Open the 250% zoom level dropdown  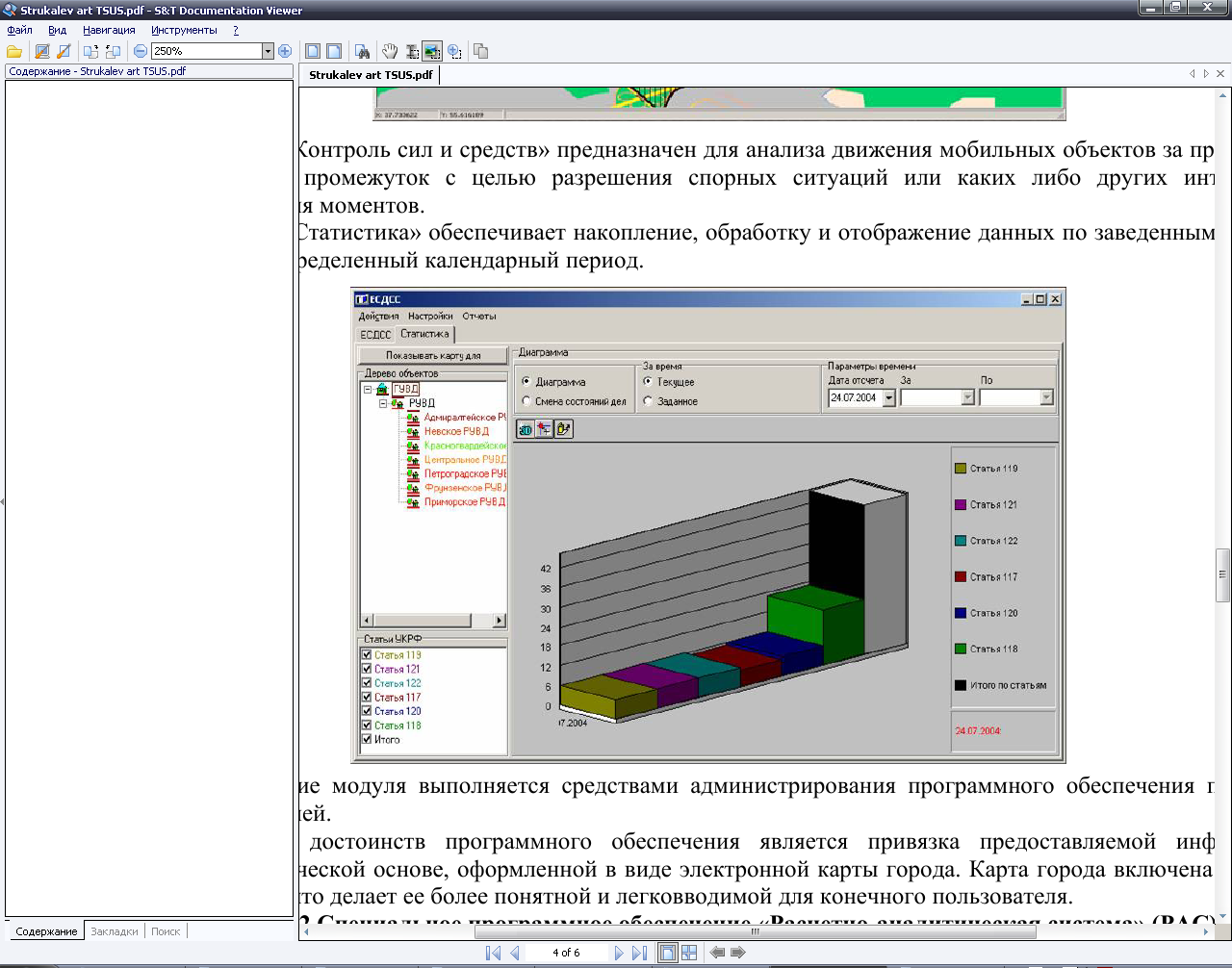[x=269, y=51]
